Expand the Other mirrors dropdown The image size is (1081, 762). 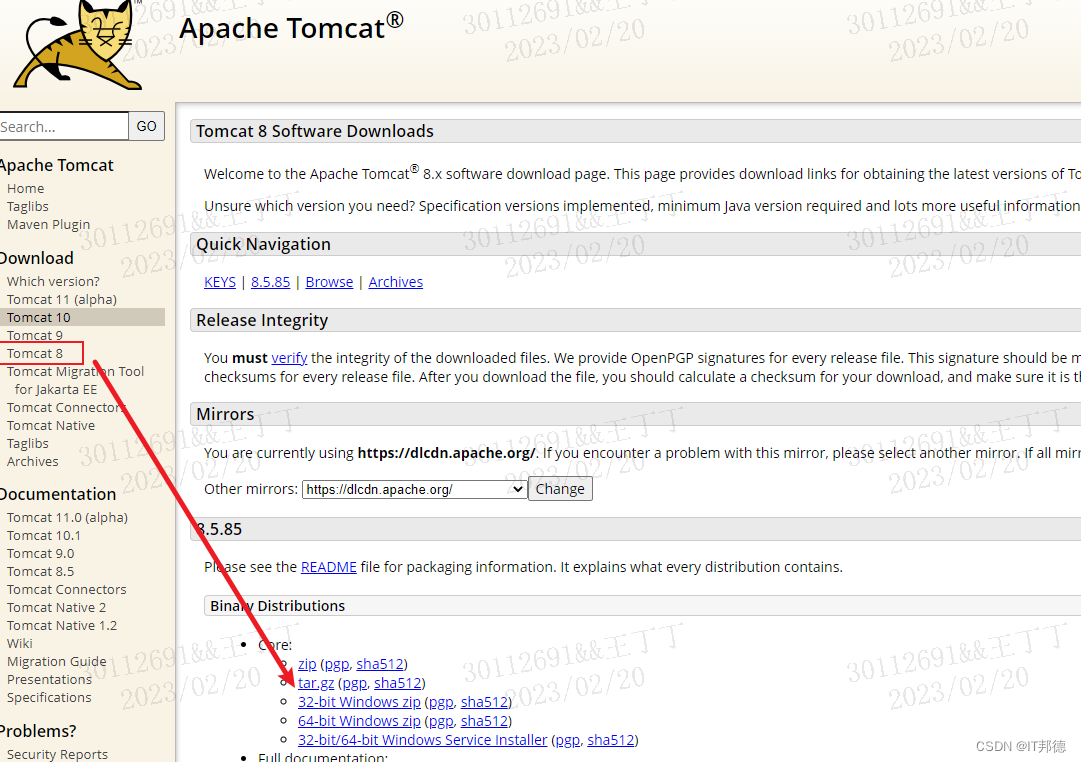point(414,489)
